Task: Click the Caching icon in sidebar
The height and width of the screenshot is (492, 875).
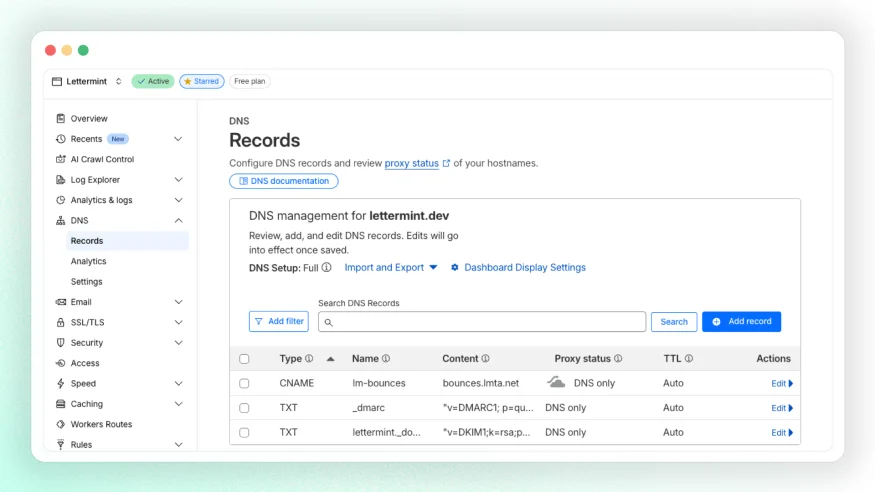Action: pyautogui.click(x=60, y=404)
